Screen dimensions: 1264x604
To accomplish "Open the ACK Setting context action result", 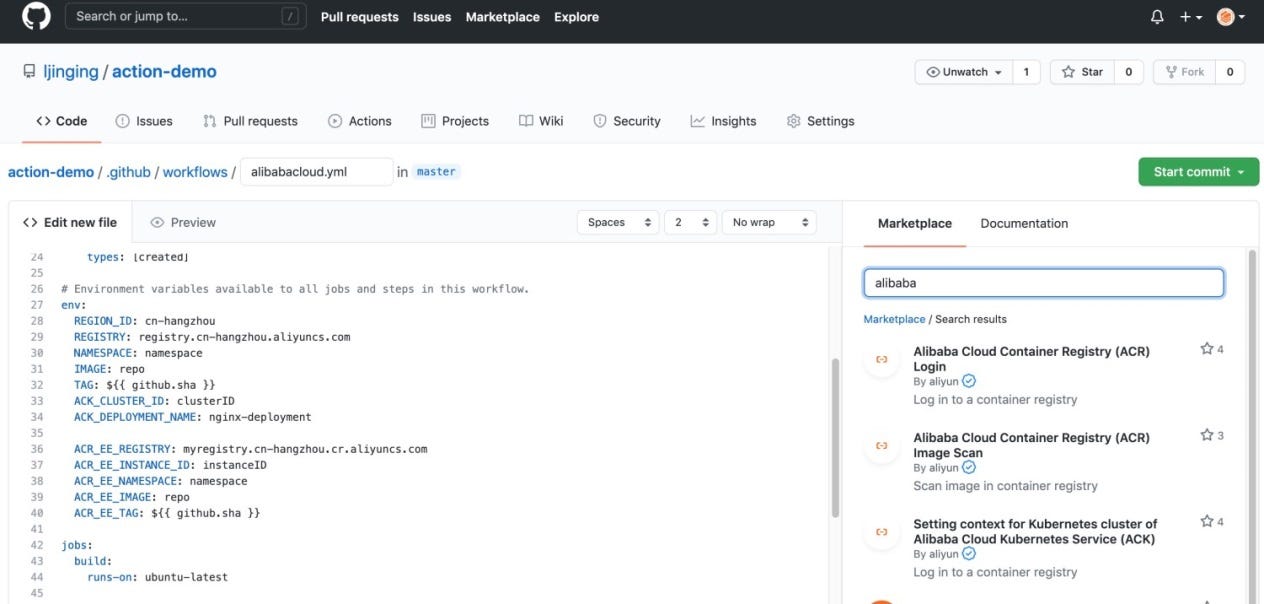I will (1035, 531).
